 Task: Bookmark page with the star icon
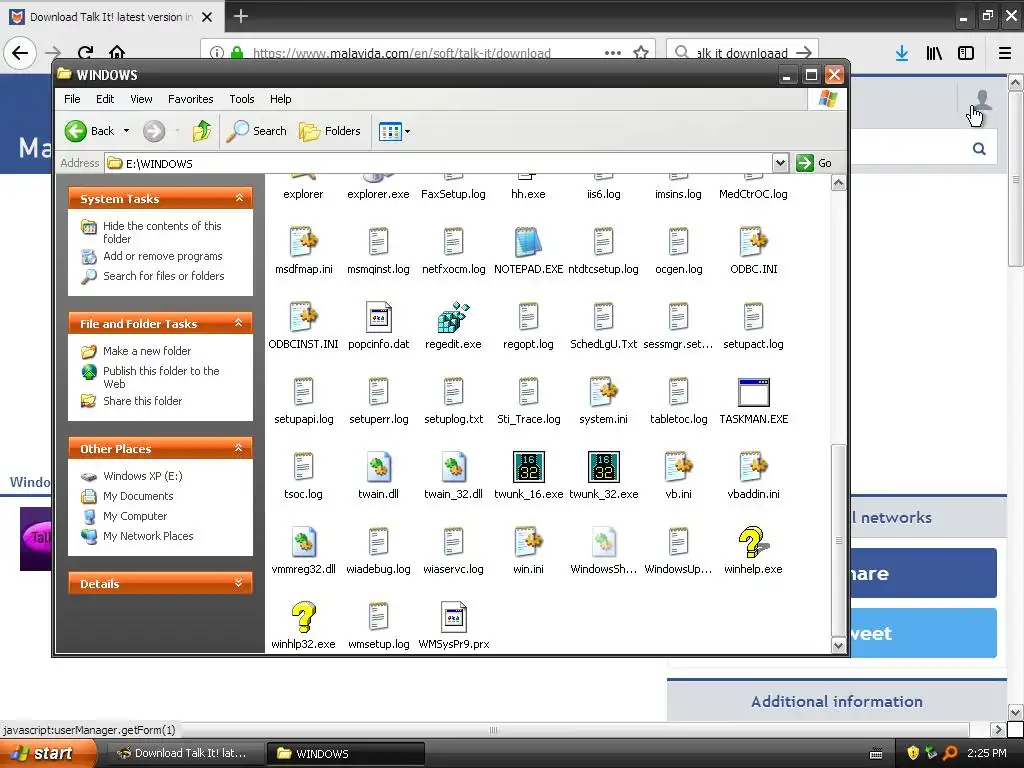pos(641,52)
